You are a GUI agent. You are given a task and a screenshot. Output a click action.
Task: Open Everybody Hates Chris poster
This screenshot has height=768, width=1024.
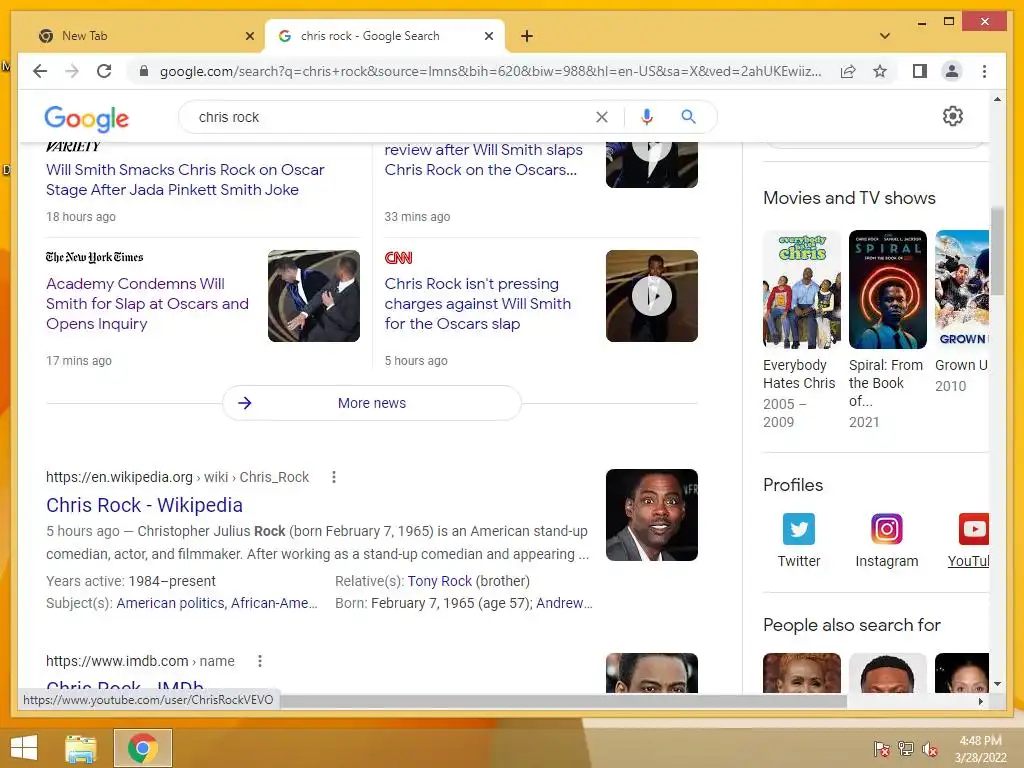[802, 289]
